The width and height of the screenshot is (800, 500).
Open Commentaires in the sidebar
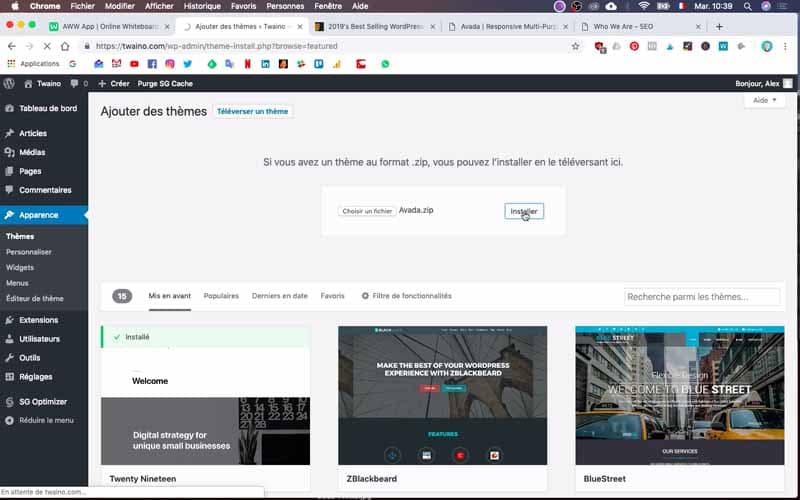coord(44,190)
